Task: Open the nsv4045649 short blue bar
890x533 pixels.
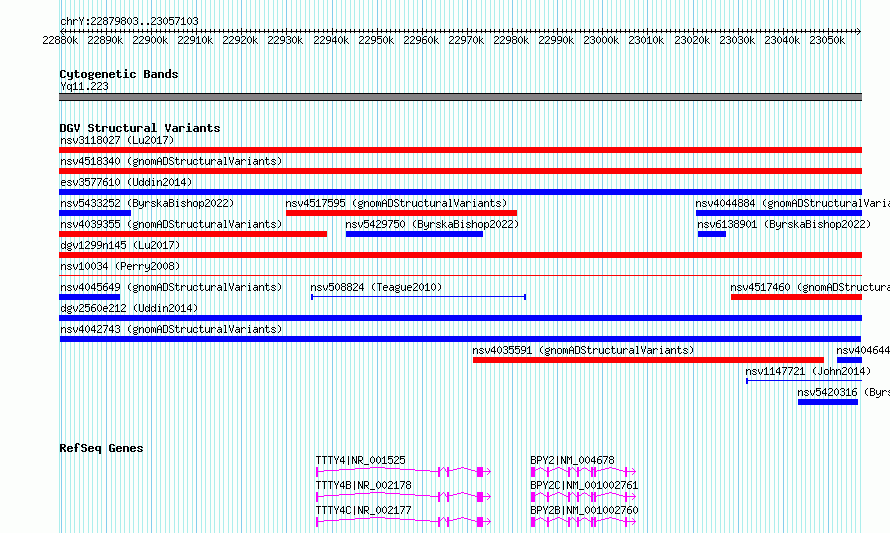Action: coord(90,297)
